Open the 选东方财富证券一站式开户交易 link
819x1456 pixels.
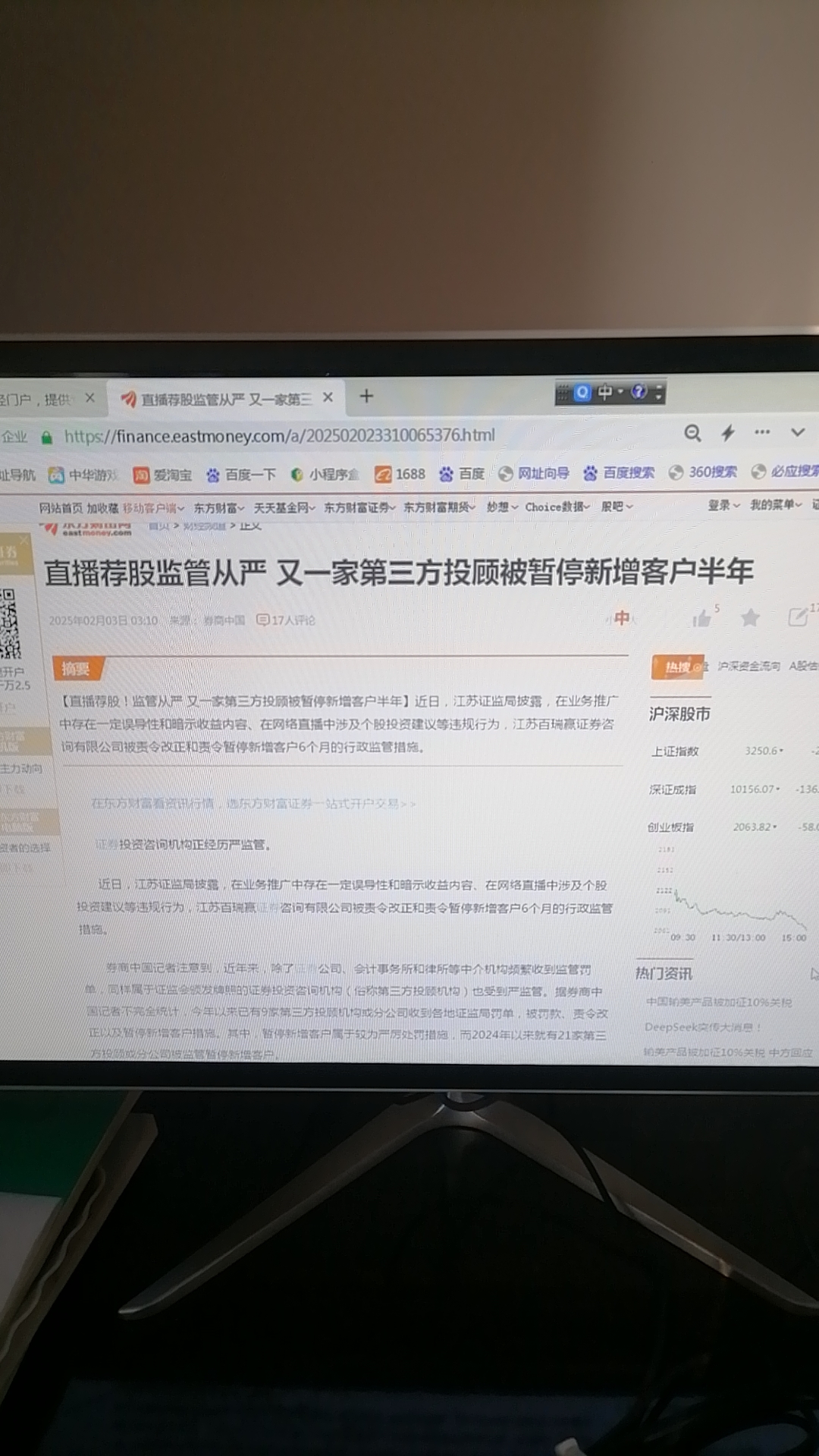321,803
